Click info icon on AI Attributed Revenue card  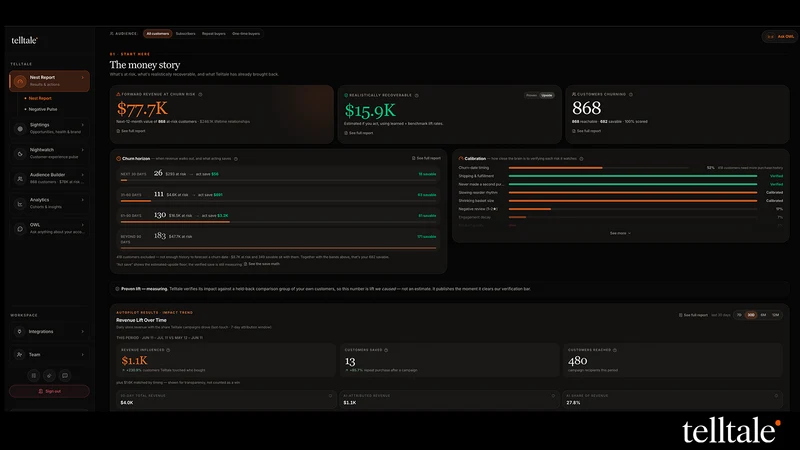(x=554, y=395)
